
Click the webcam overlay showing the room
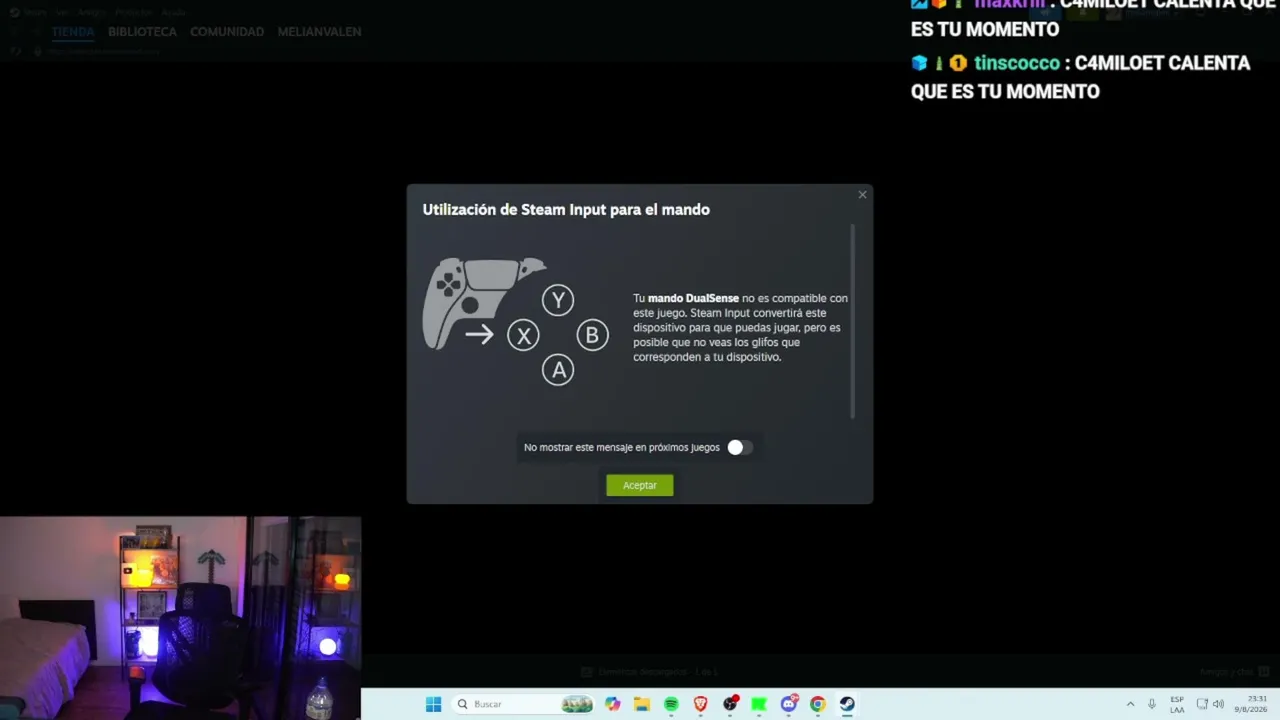pos(180,618)
